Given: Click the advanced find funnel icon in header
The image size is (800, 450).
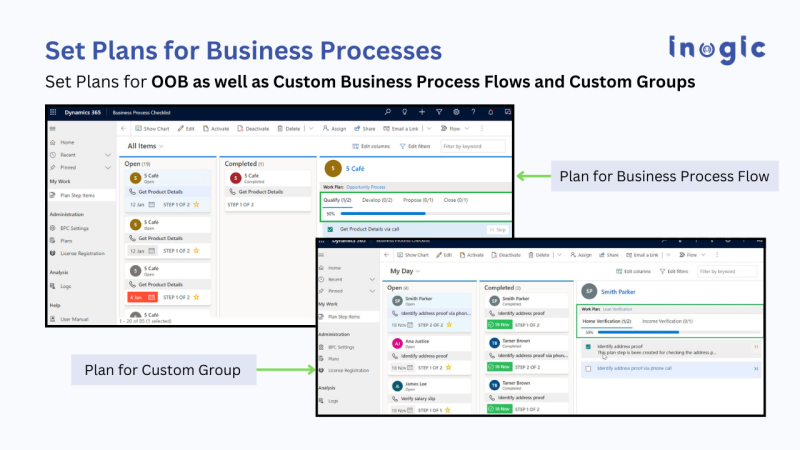Looking at the screenshot, I should 439,112.
